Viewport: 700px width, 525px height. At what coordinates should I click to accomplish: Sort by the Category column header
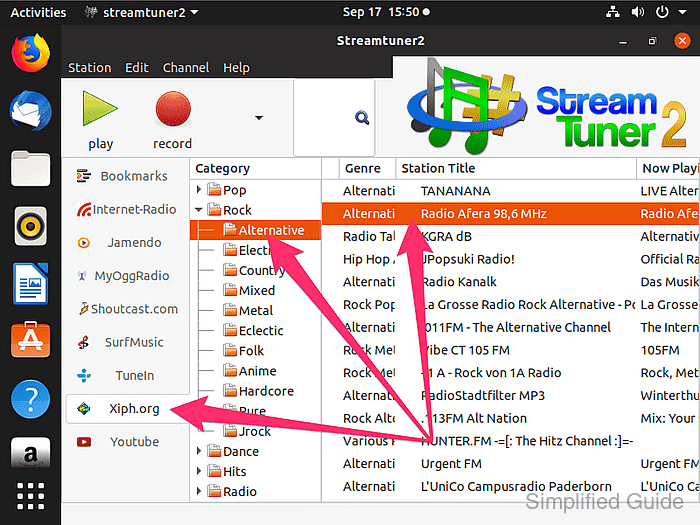pos(255,169)
